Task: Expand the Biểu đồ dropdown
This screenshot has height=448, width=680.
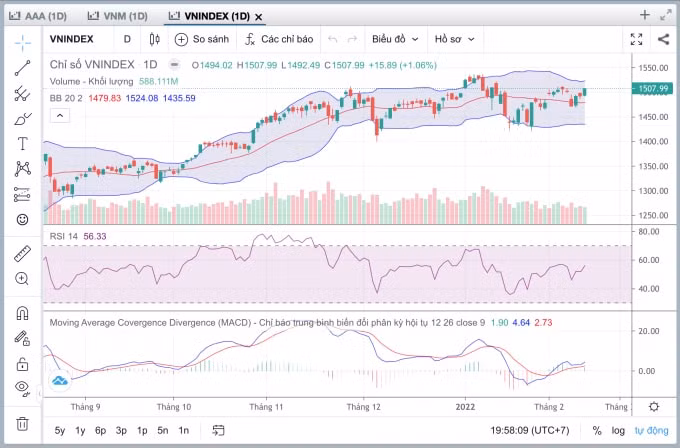Action: tap(395, 39)
